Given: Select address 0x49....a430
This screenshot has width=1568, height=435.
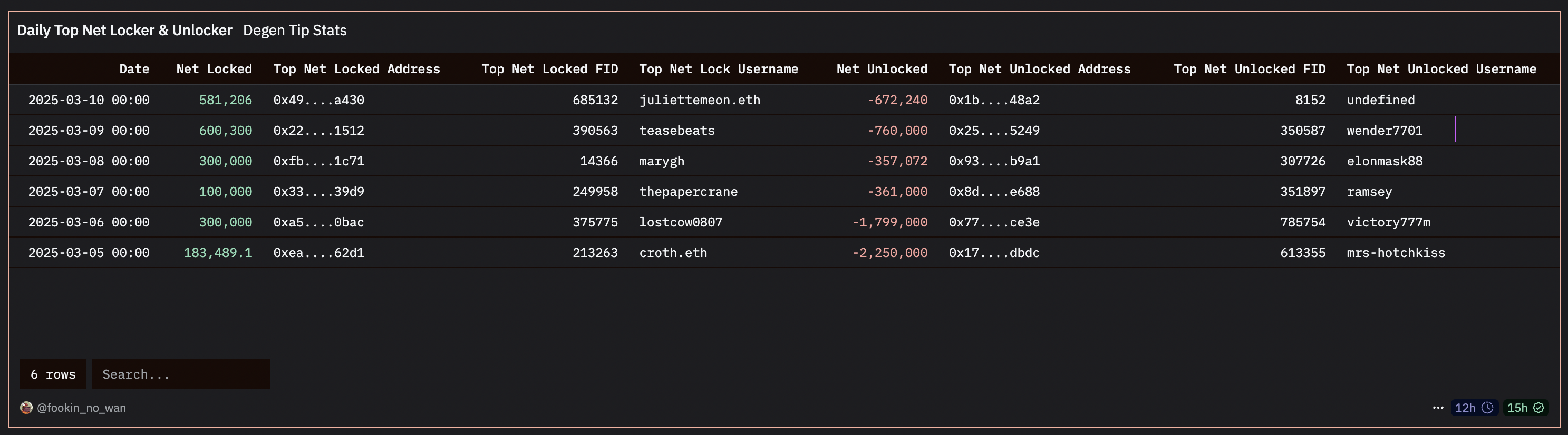Looking at the screenshot, I should click(318, 100).
